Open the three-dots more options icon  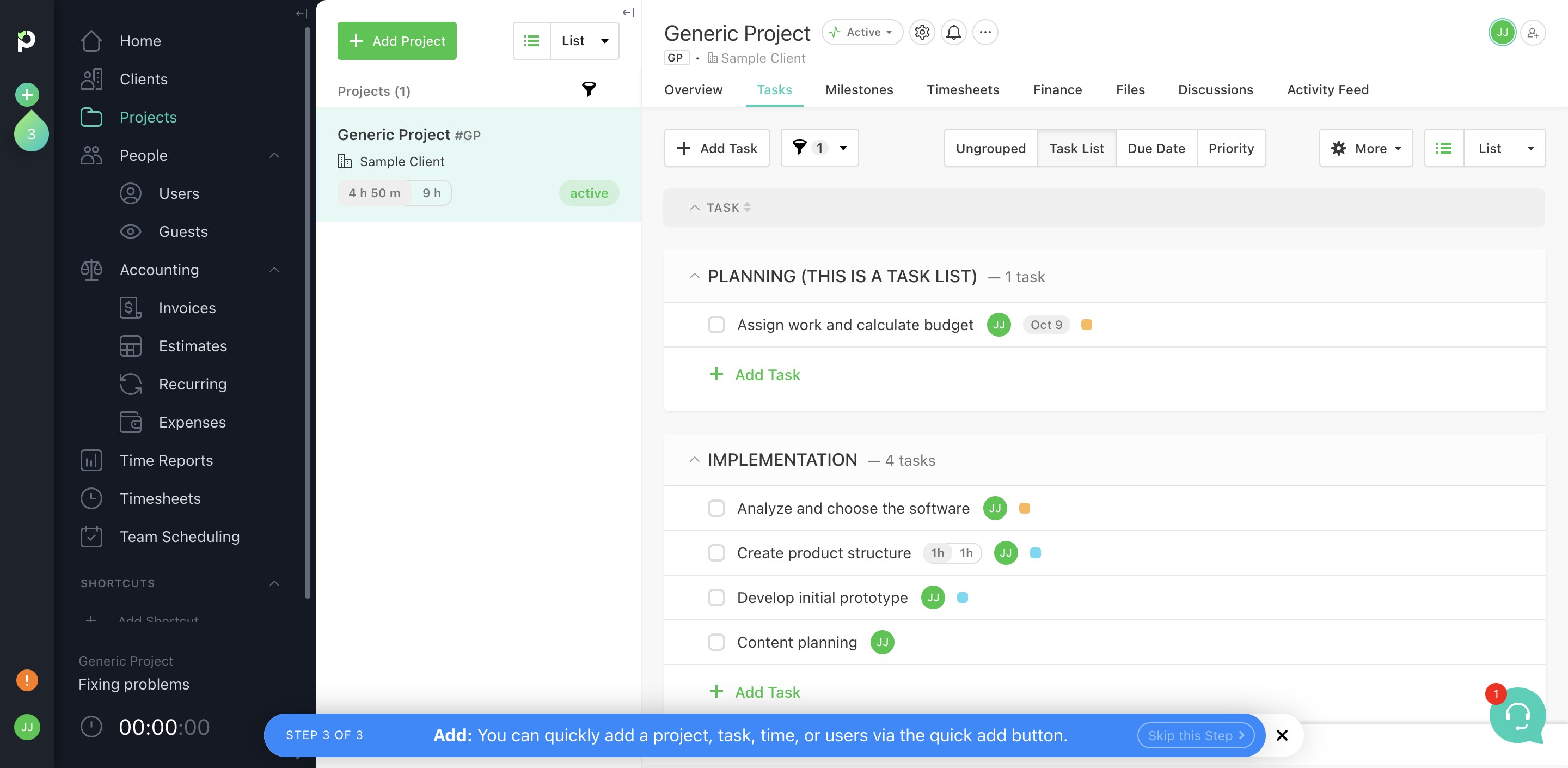point(985,32)
